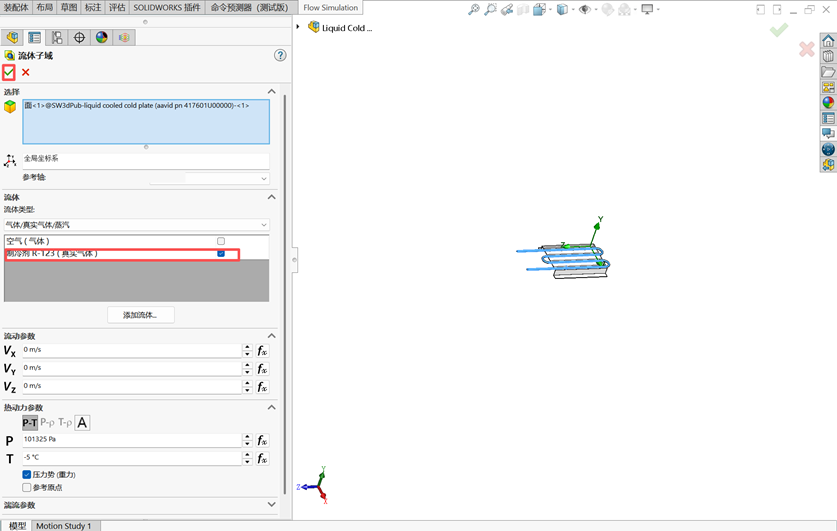Open the Motion Study 1 bottom tab
The image size is (837, 531).
click(x=64, y=526)
